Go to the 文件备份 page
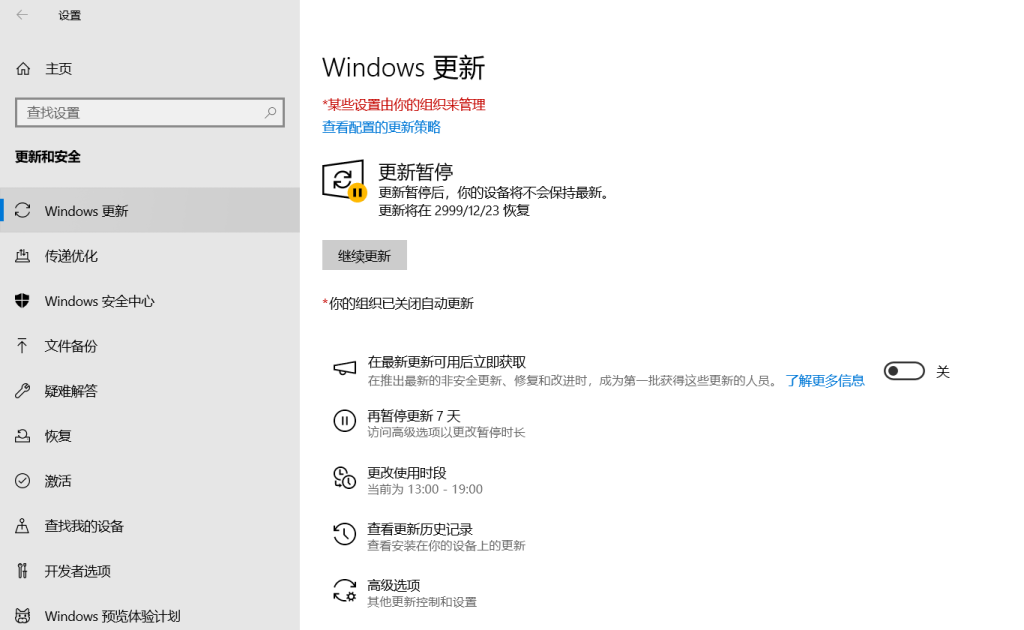 click(150, 345)
